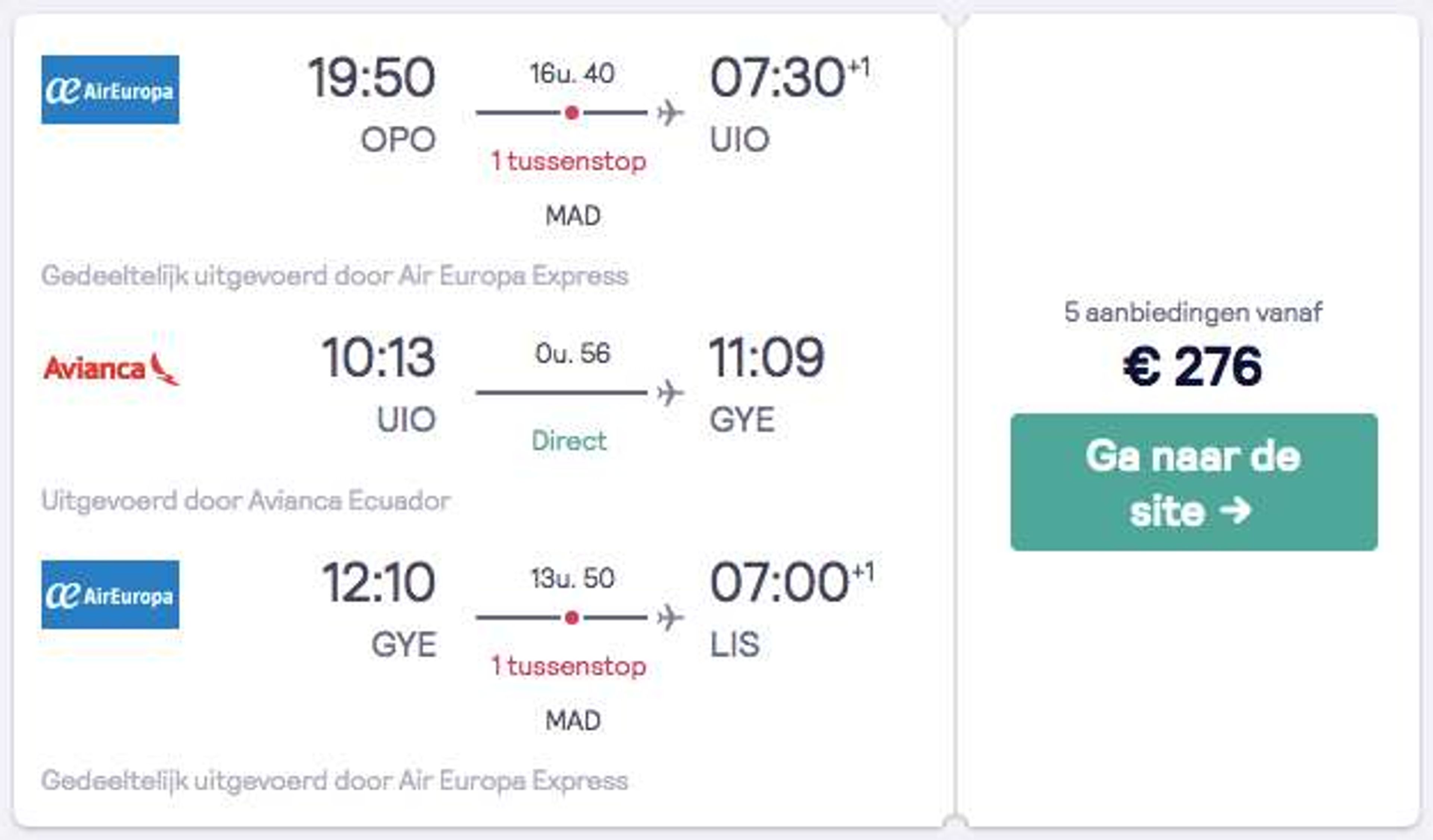Click the Ga naar de site button

(1193, 482)
